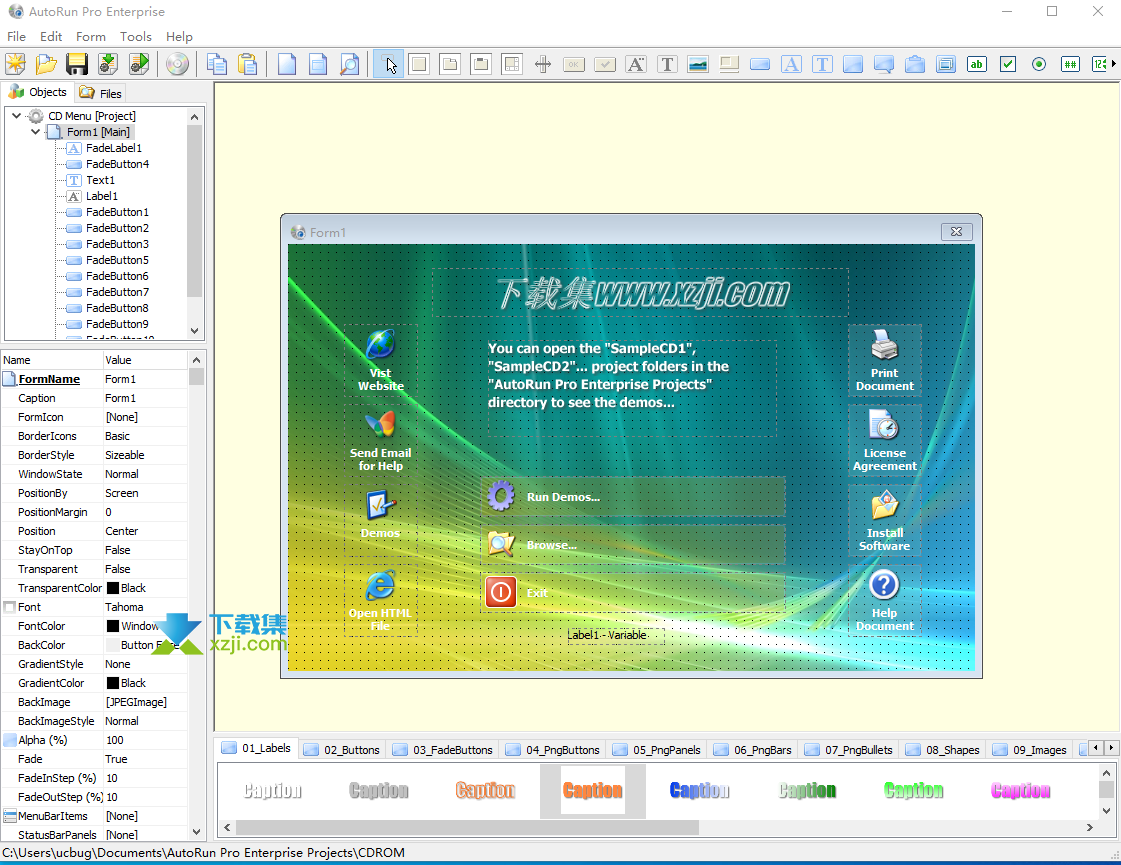This screenshot has height=865, width=1121.
Task: Select the Print Document button in Form1
Action: point(884,360)
